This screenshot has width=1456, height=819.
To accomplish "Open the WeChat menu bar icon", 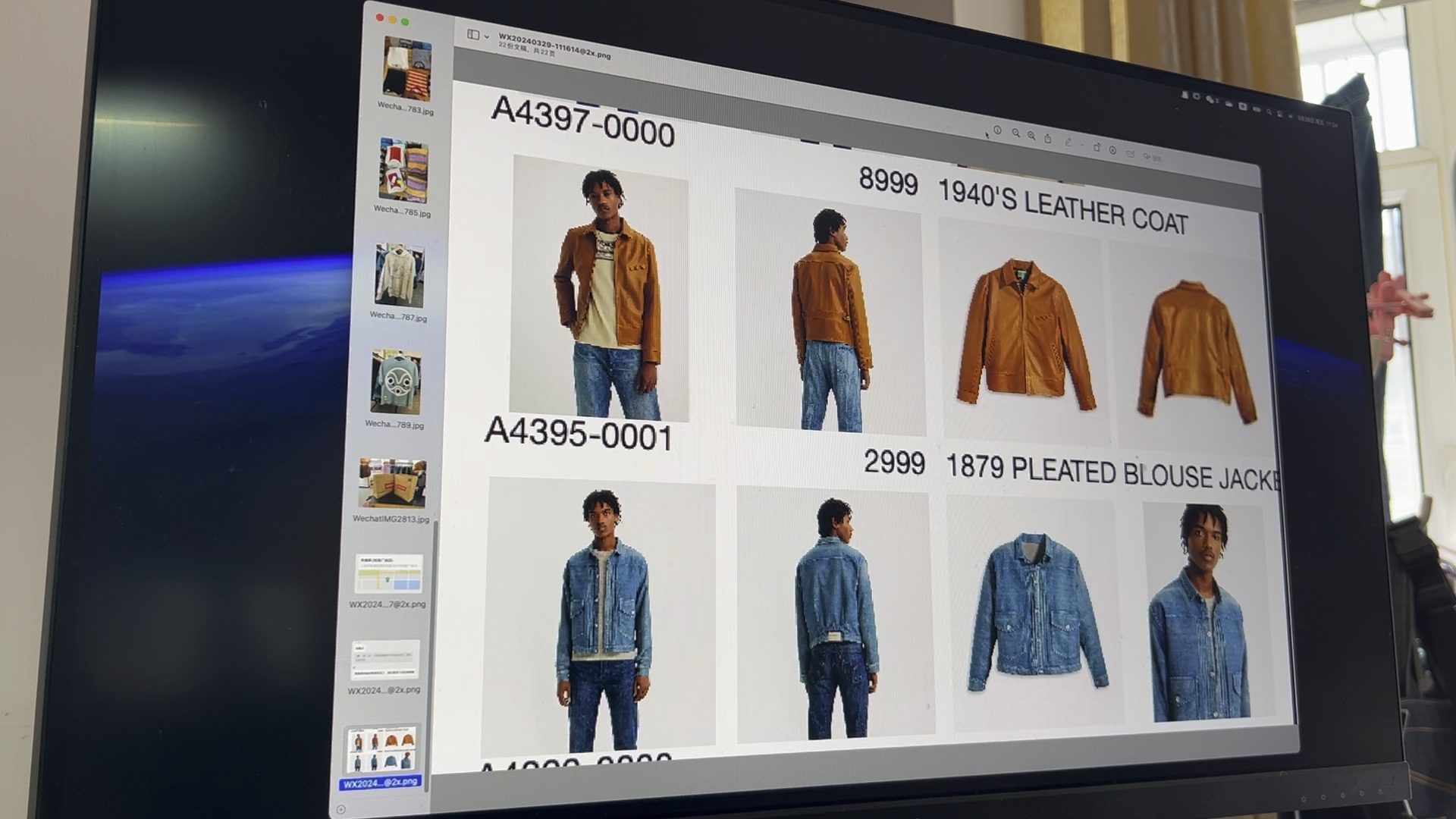I will pos(1212,99).
